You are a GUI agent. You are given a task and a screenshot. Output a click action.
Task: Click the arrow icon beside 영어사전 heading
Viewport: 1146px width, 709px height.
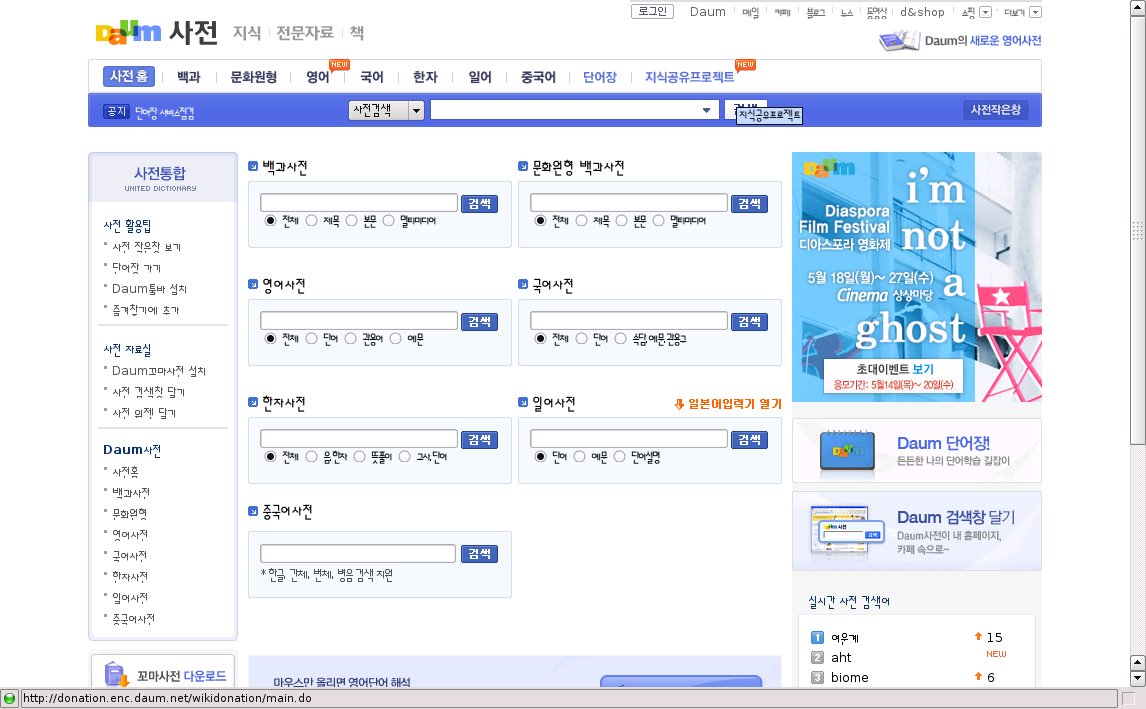254,286
